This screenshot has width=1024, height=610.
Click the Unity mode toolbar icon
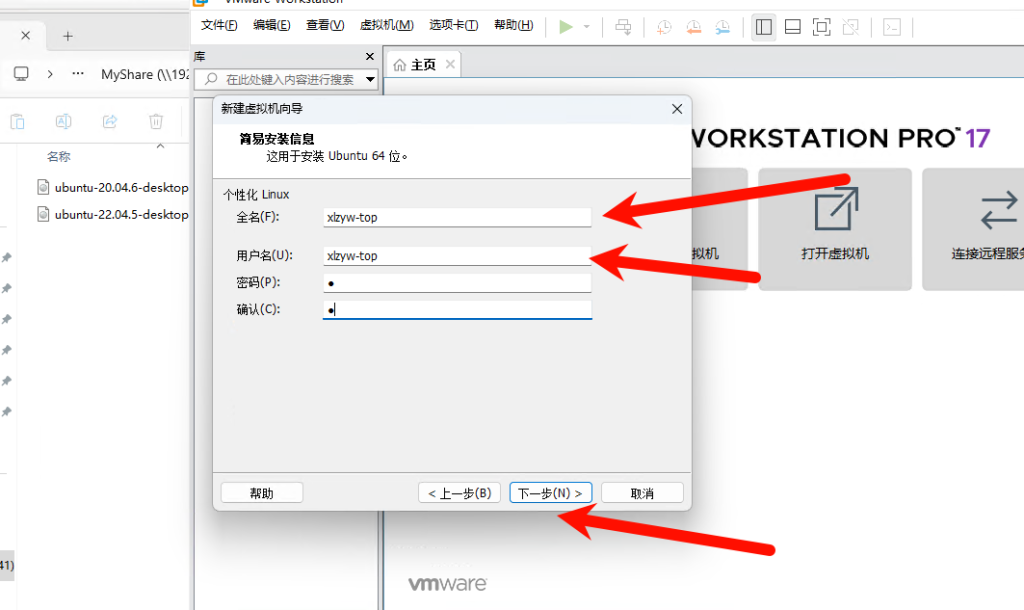850,27
